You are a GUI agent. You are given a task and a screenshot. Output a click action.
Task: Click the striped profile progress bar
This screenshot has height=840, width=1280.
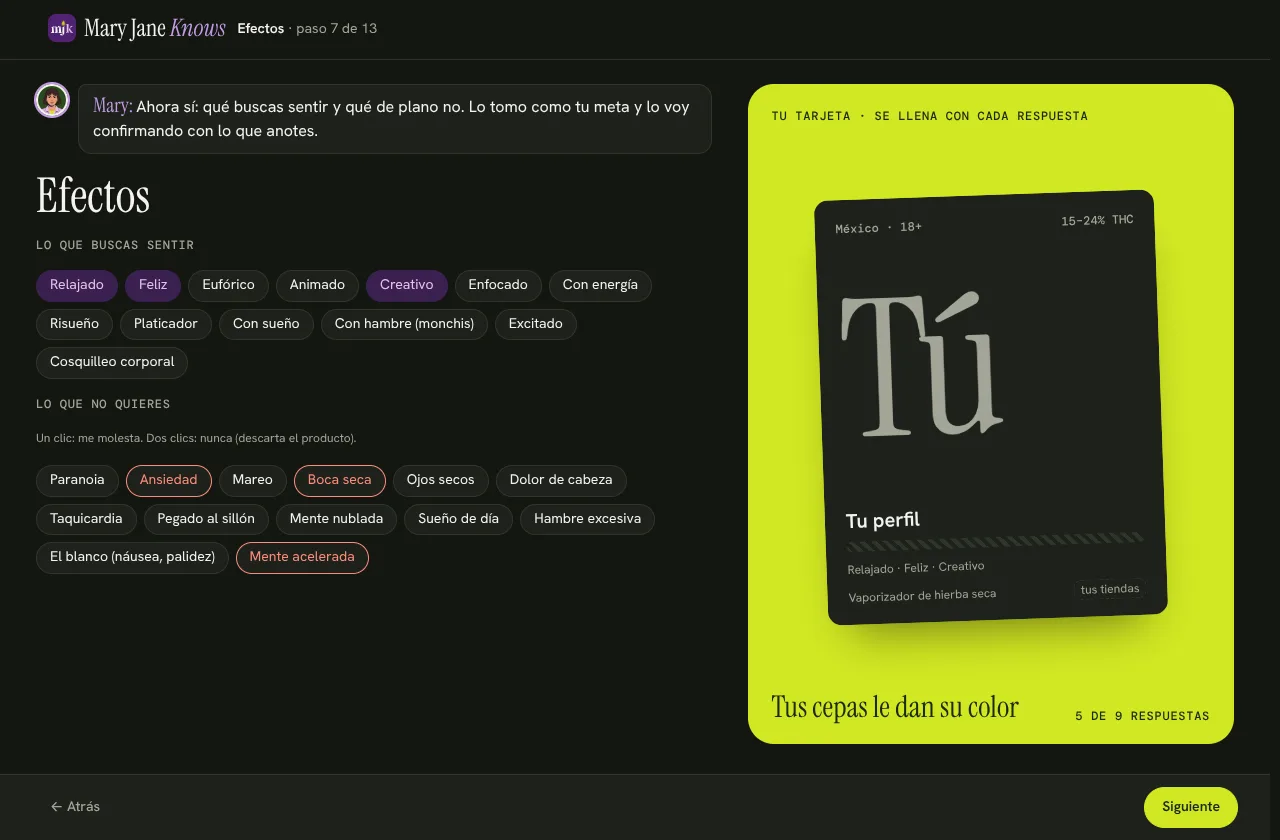[x=995, y=542]
